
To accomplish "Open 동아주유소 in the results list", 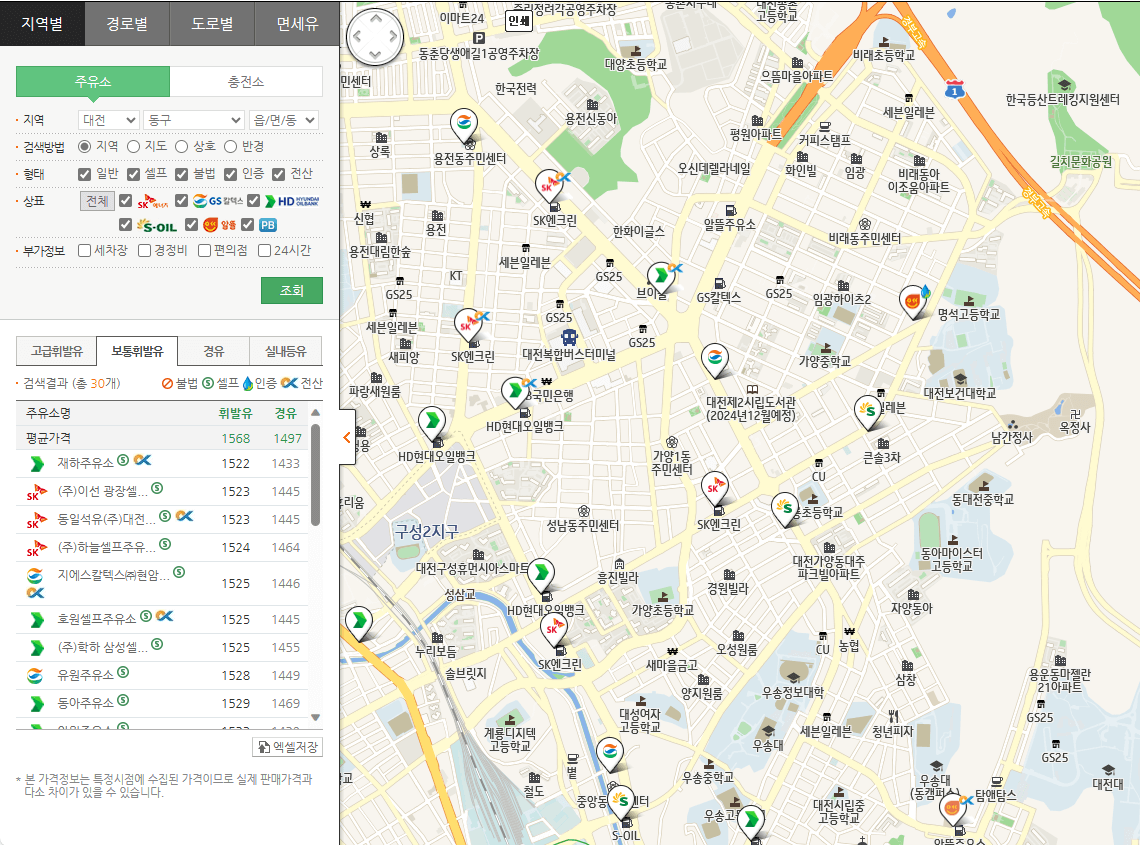I will [86, 703].
